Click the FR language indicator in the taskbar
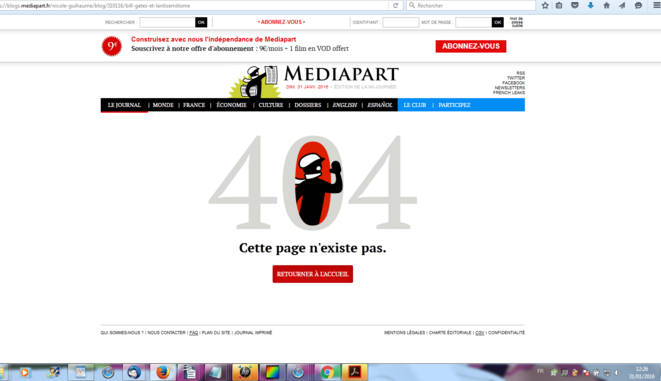 [x=540, y=371]
